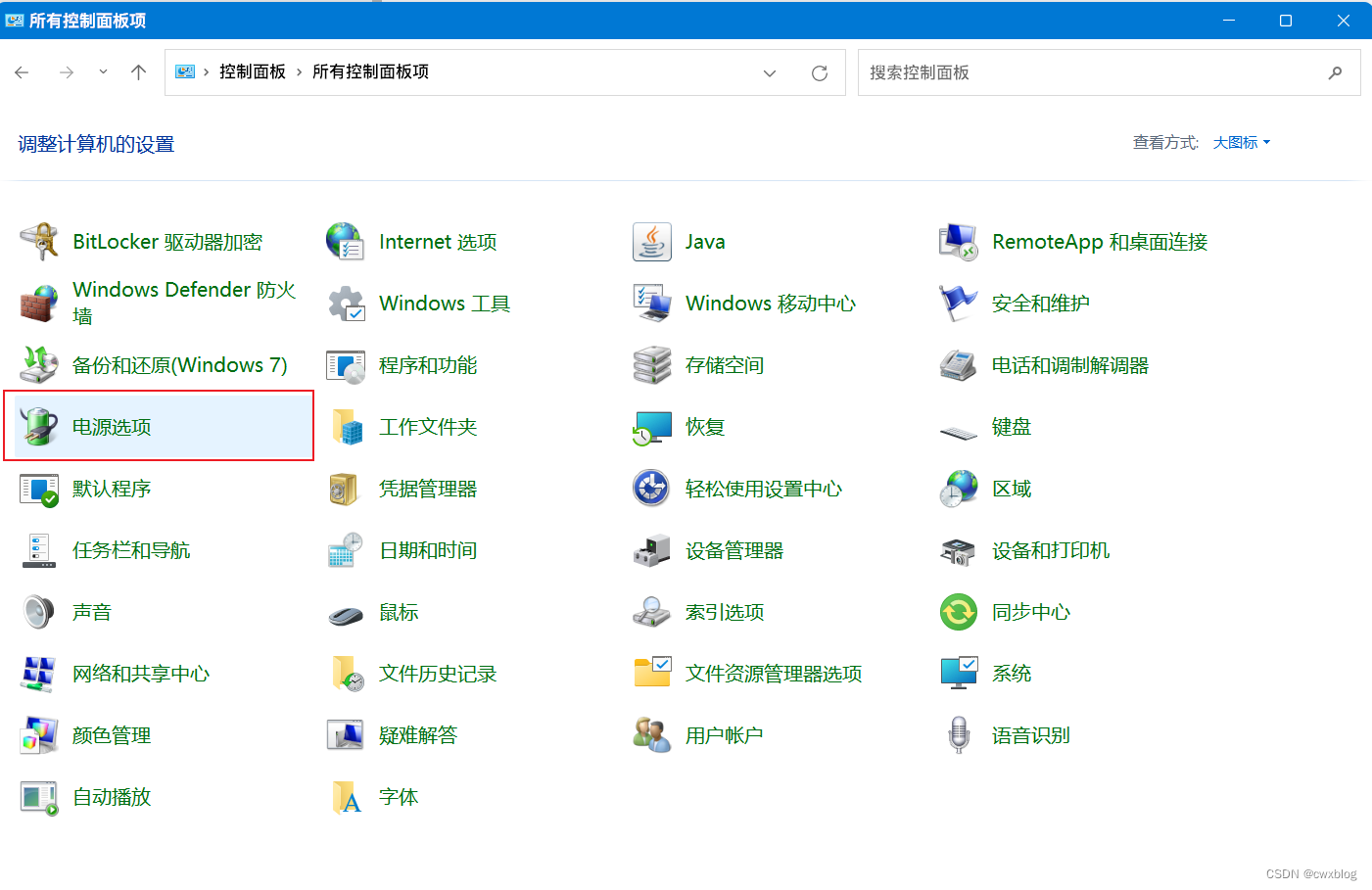The image size is (1372, 890).
Task: Open the 设备和打印机 printer icon
Action: [959, 550]
